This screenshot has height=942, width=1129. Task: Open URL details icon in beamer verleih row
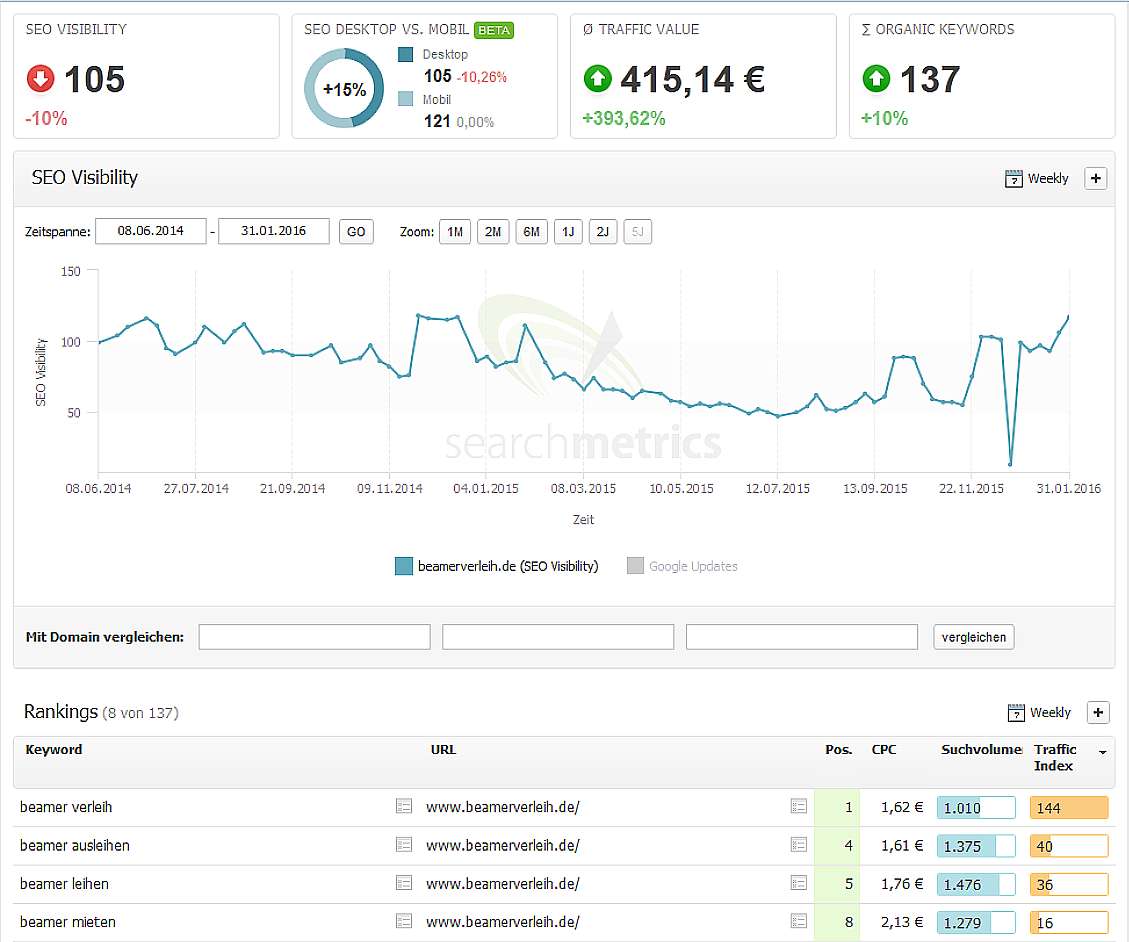[x=799, y=806]
